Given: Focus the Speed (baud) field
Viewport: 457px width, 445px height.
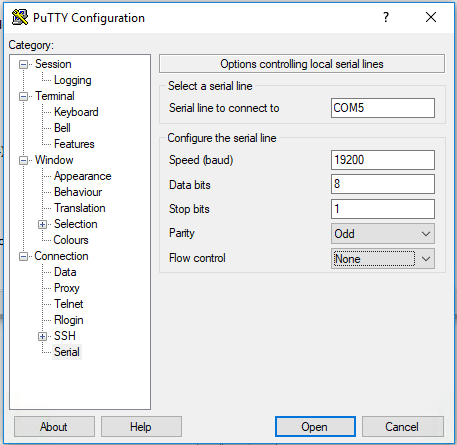Looking at the screenshot, I should pyautogui.click(x=383, y=160).
